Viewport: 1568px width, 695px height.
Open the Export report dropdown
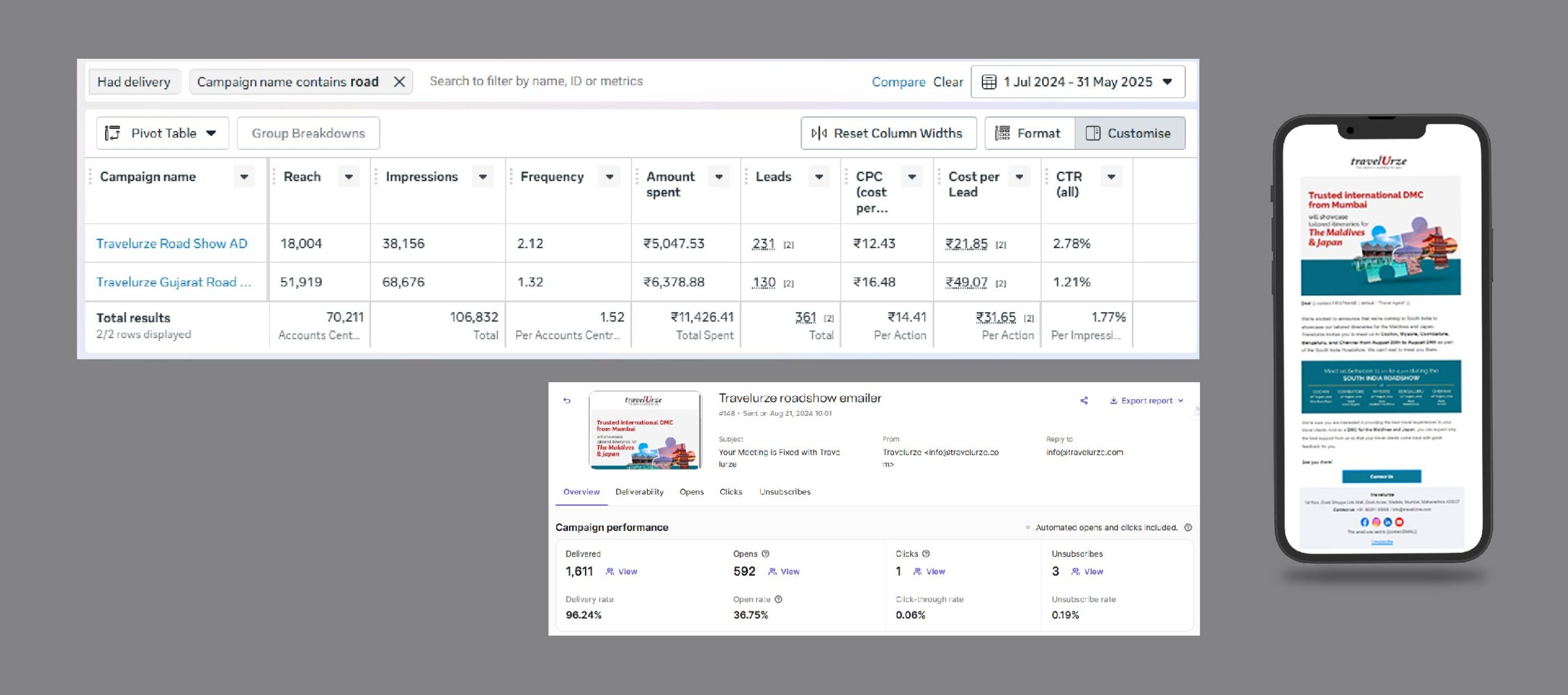click(1146, 400)
